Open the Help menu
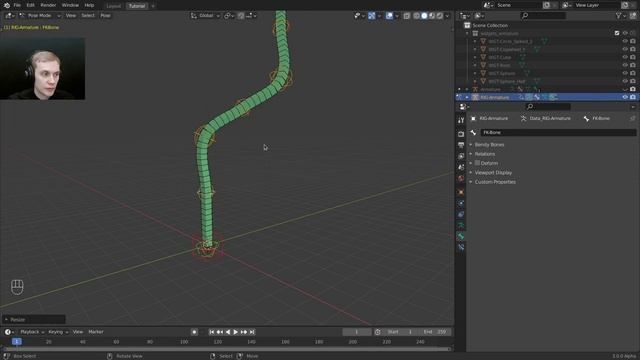This screenshot has height=360, width=640. click(x=89, y=5)
